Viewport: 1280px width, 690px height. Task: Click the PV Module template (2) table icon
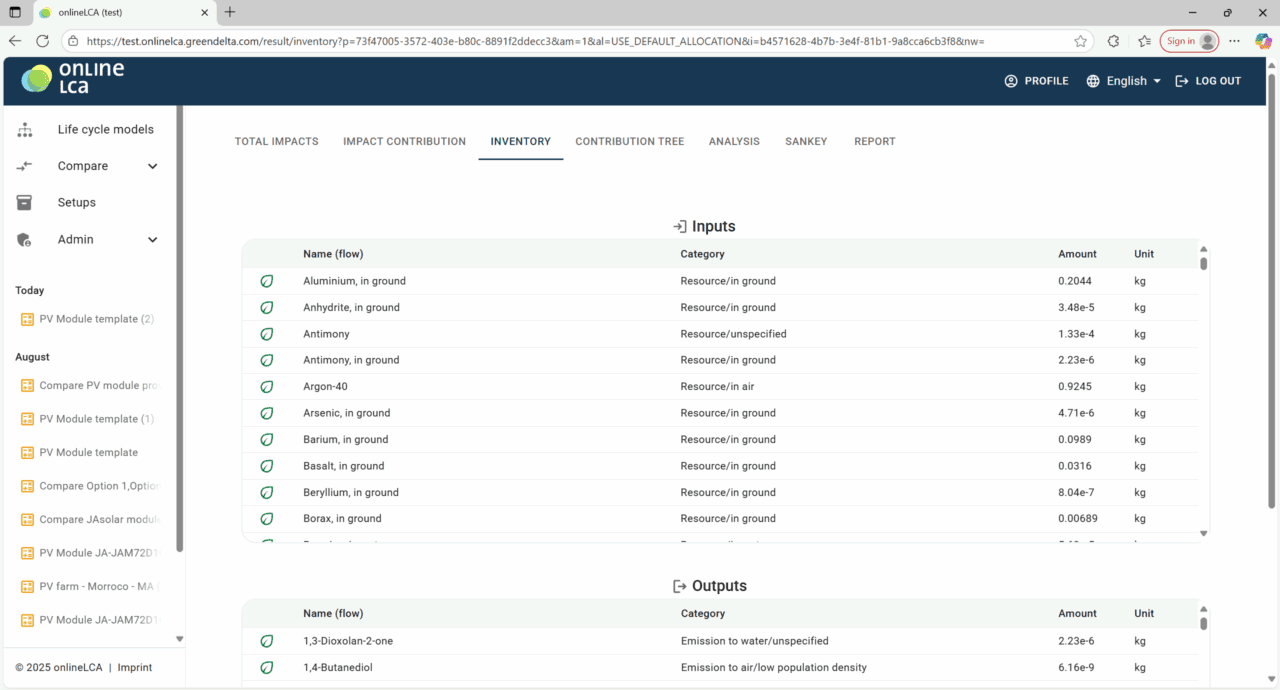[27, 319]
